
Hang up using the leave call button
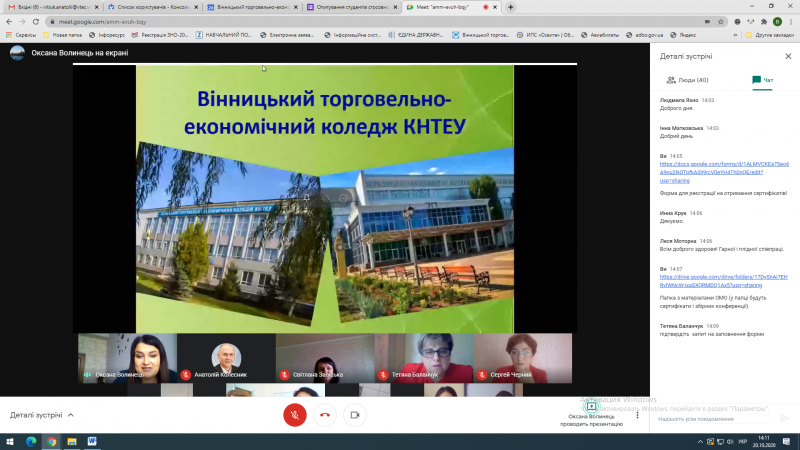click(324, 415)
